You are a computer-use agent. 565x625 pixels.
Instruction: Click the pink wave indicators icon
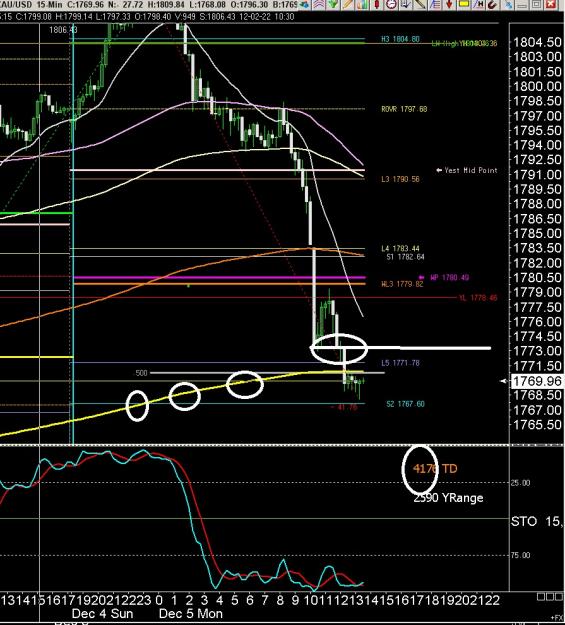[318, 4]
